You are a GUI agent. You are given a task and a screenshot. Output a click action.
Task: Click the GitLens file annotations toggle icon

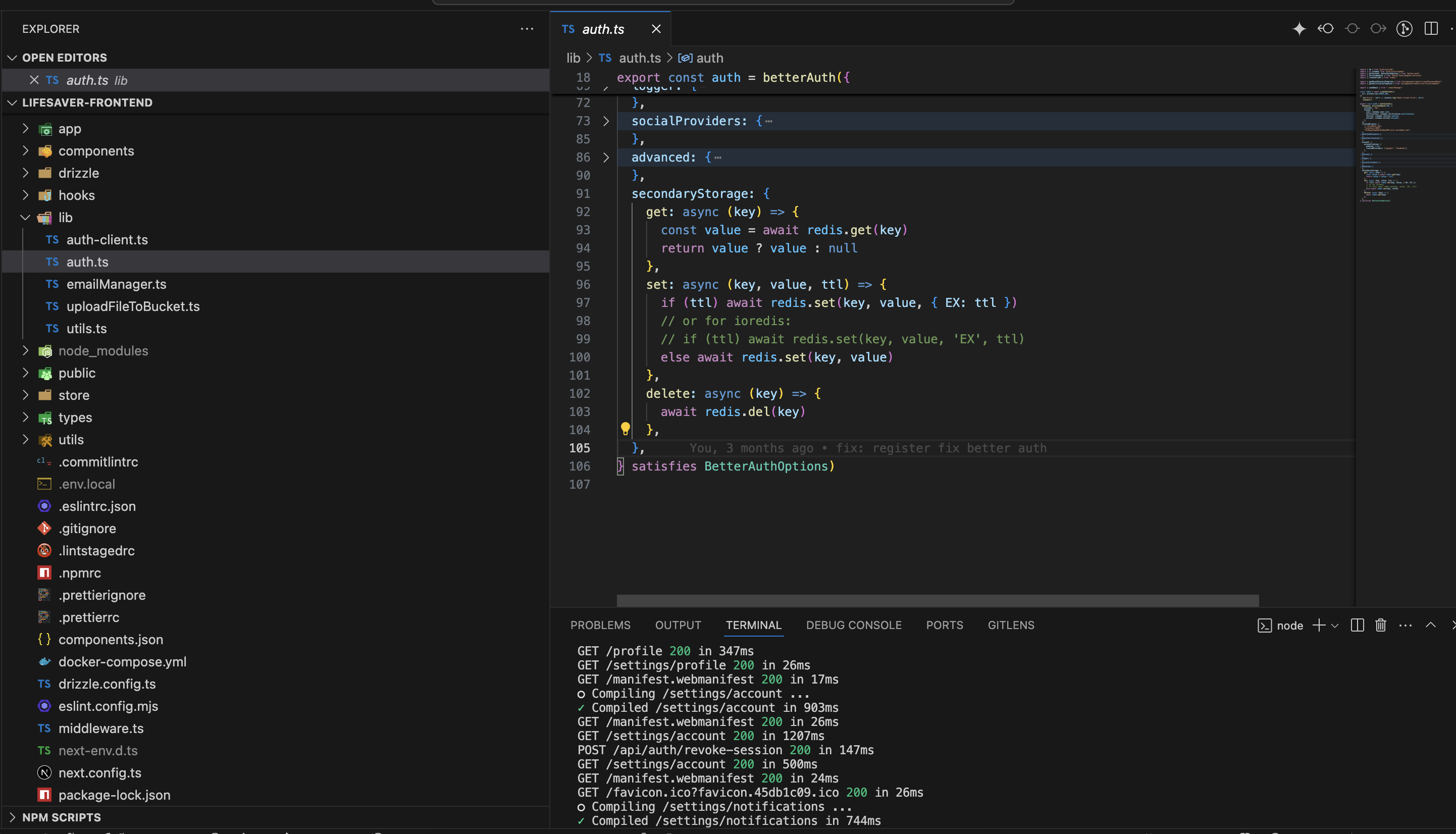(1404, 29)
